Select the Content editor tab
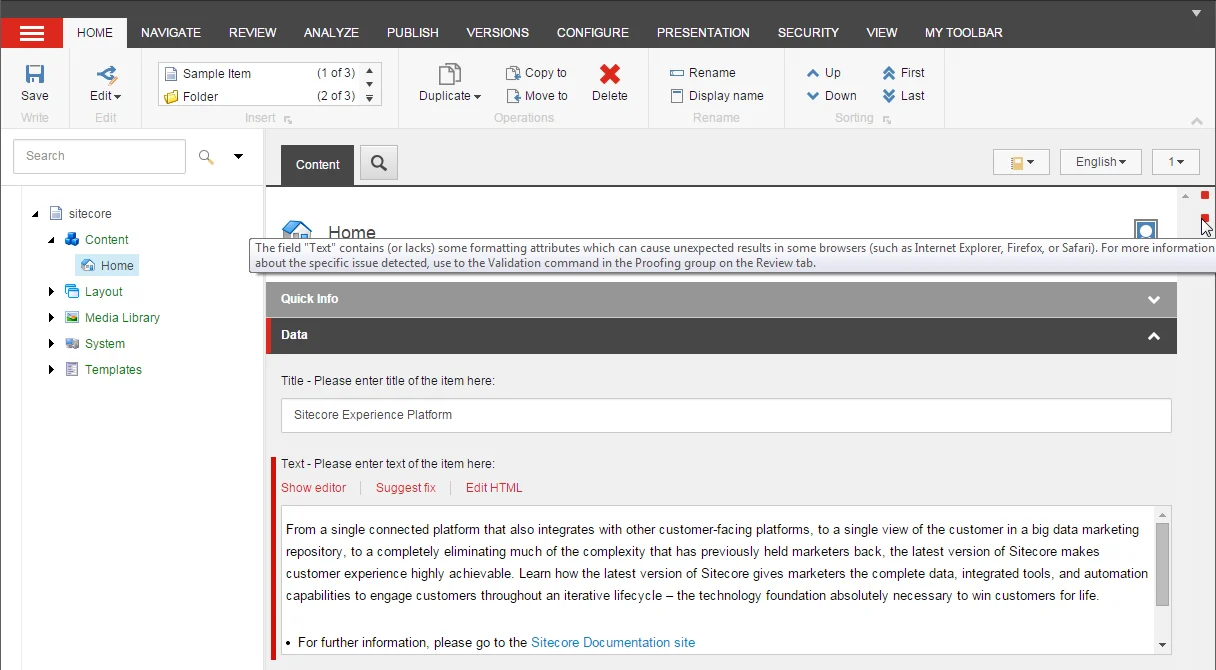Viewport: 1216px width, 670px height. coord(318,165)
